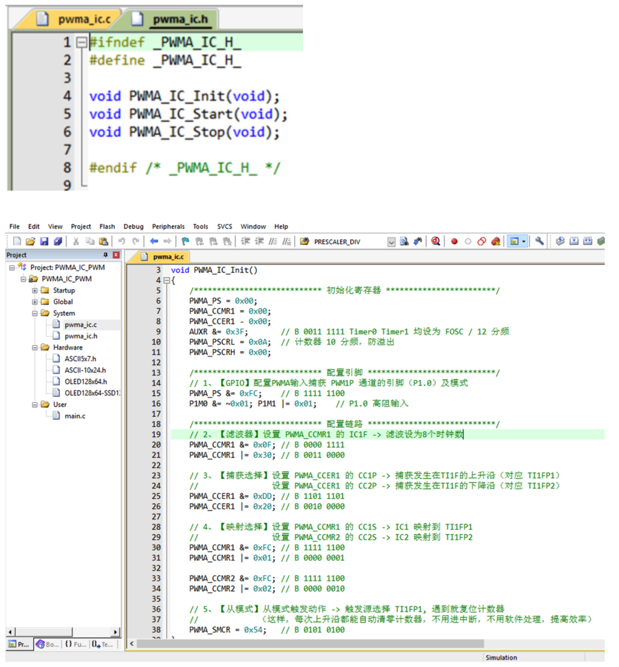Switch to the Functions (Fu...) bottom tab
Screen dimensions: 619x667
[x=75, y=644]
